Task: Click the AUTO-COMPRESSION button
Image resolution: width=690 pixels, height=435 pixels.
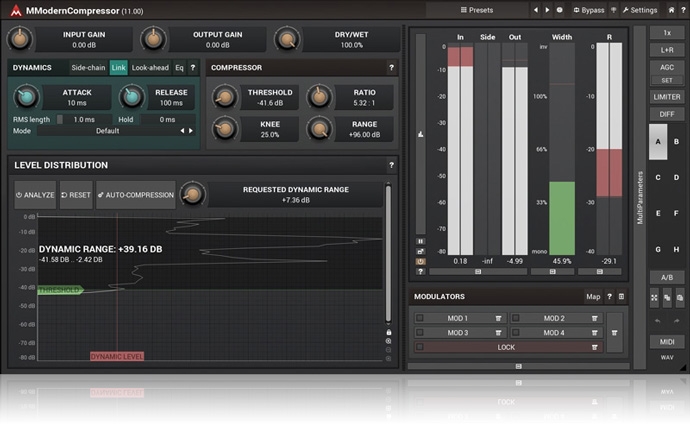Action: coord(136,195)
